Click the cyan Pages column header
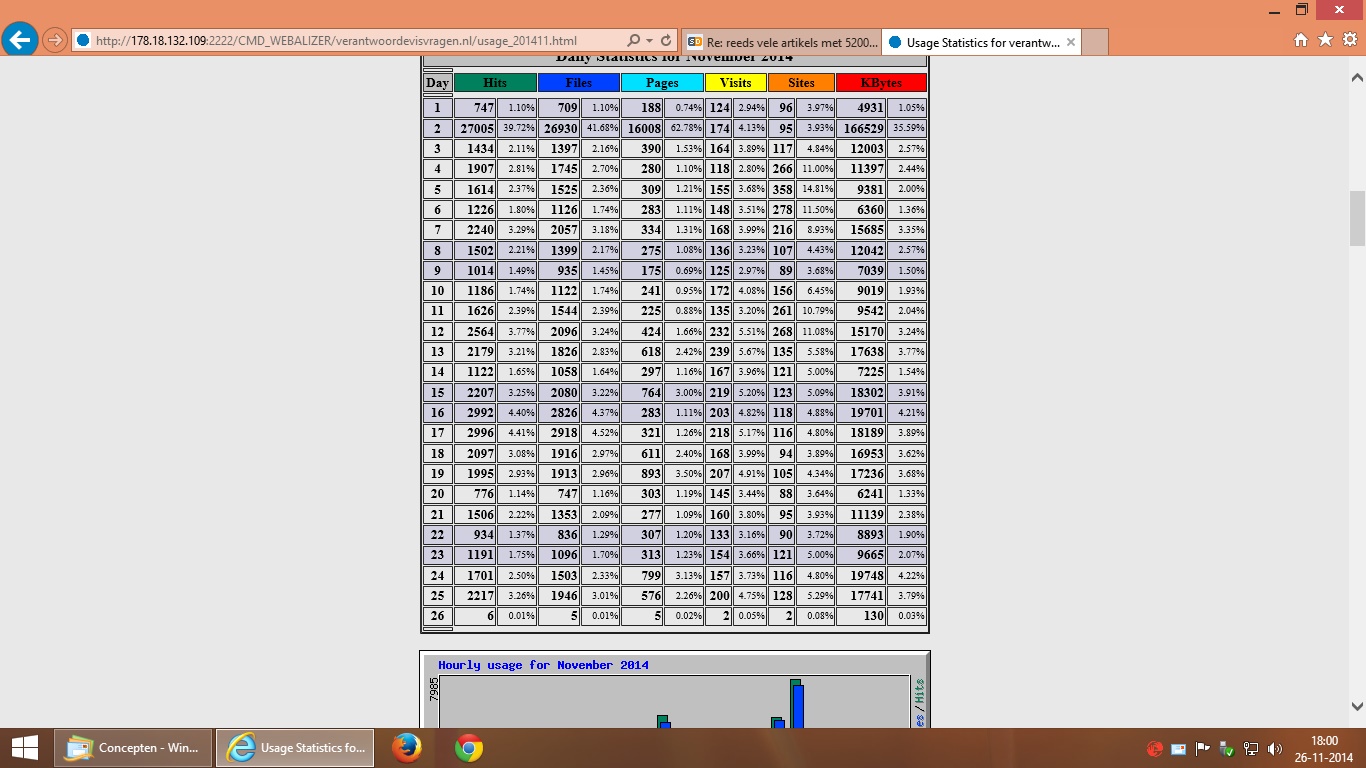Image resolution: width=1366 pixels, height=768 pixels. 662,83
